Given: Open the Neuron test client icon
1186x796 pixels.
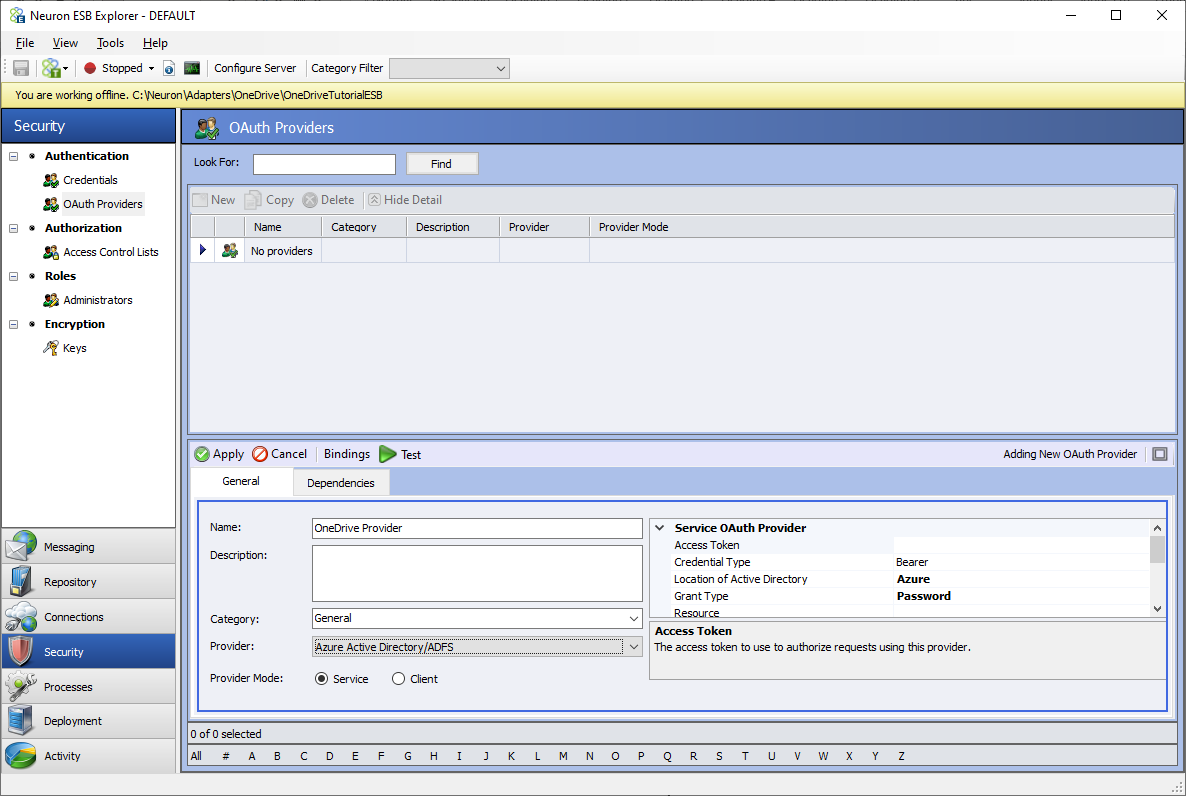Looking at the screenshot, I should [x=51, y=68].
